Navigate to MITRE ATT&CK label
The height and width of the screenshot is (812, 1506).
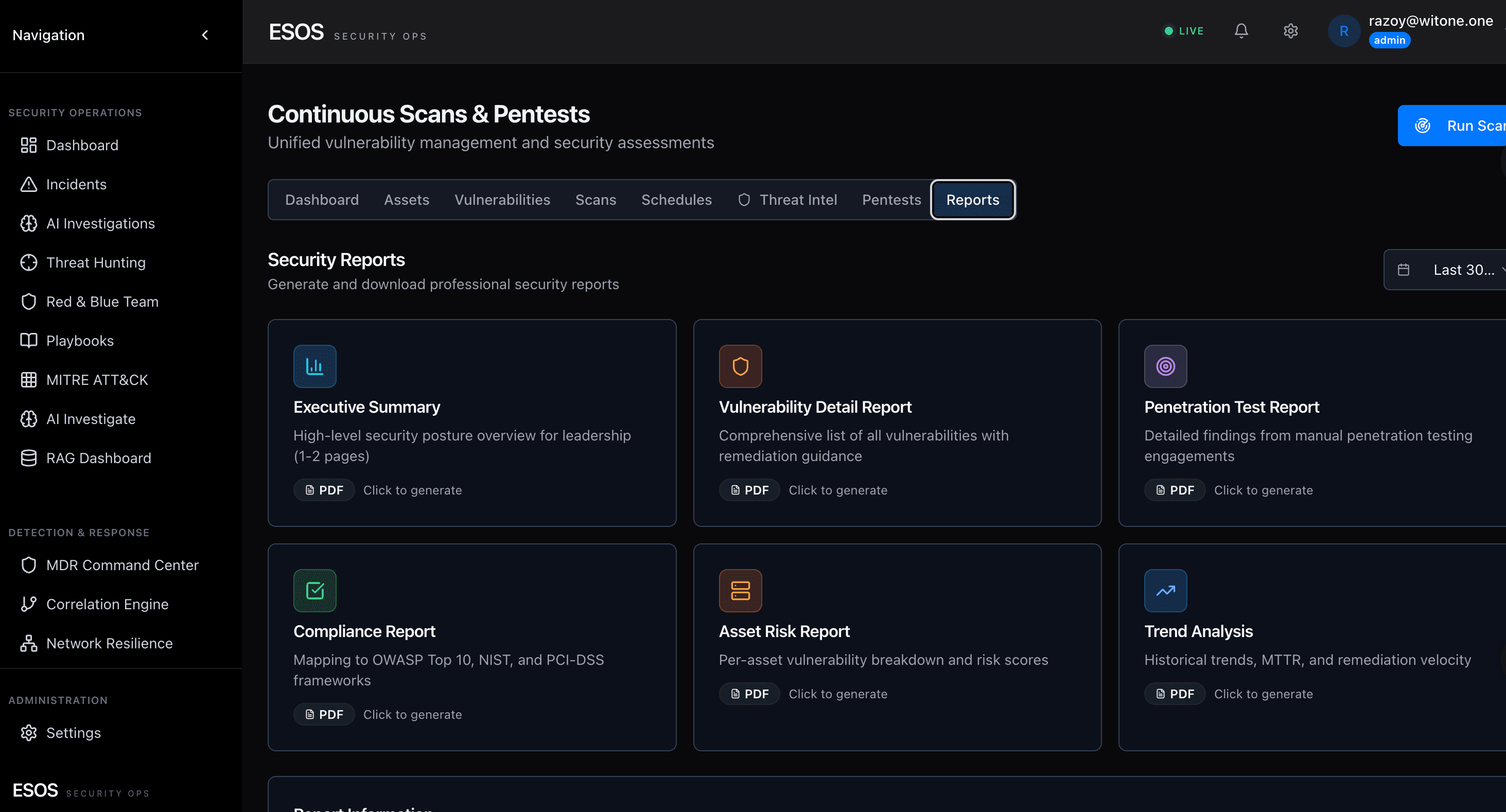97,380
